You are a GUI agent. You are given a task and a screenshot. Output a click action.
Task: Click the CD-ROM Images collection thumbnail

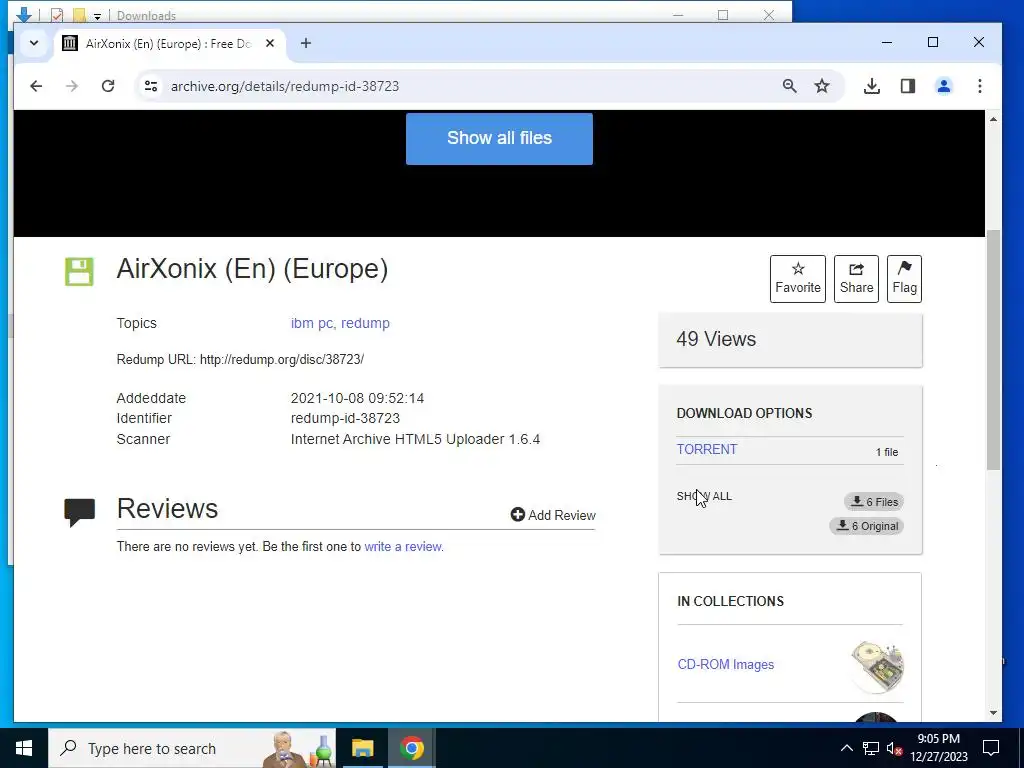877,666
